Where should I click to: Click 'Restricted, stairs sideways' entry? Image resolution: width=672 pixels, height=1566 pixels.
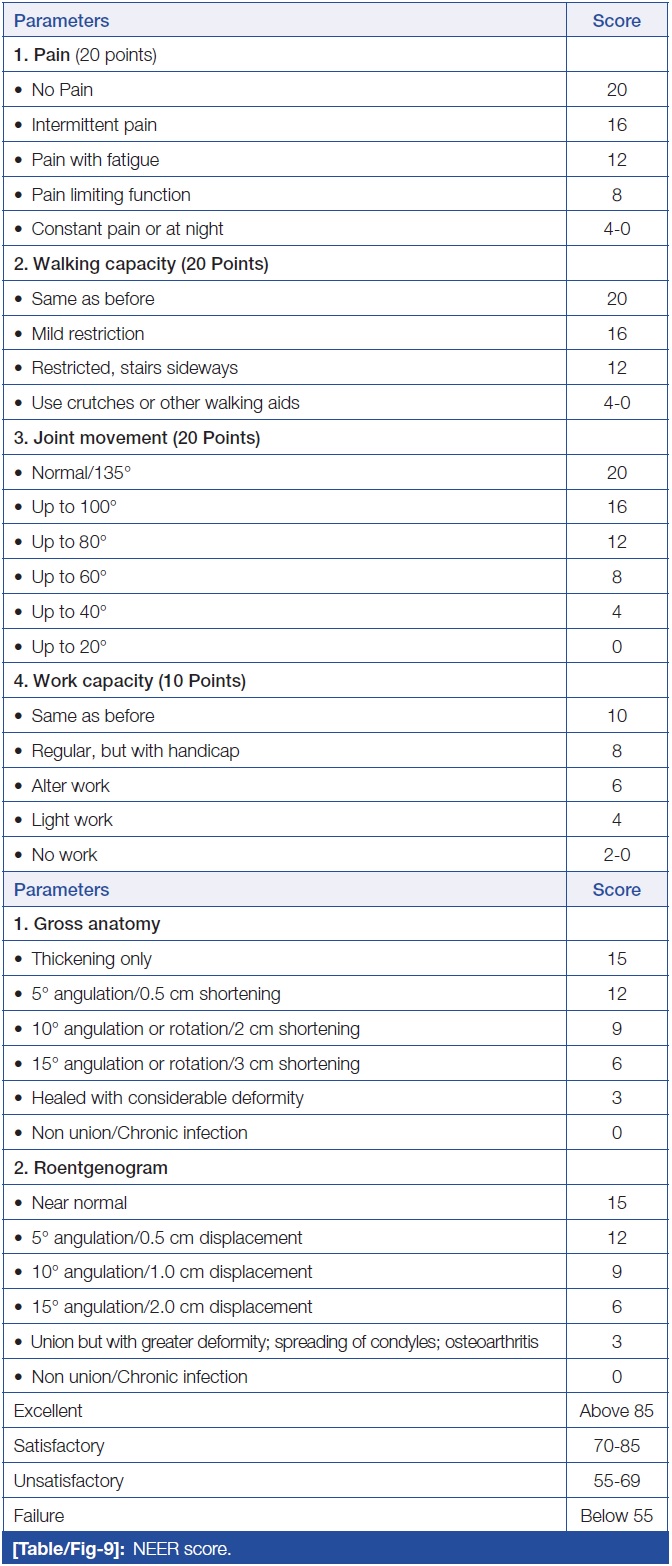click(134, 368)
